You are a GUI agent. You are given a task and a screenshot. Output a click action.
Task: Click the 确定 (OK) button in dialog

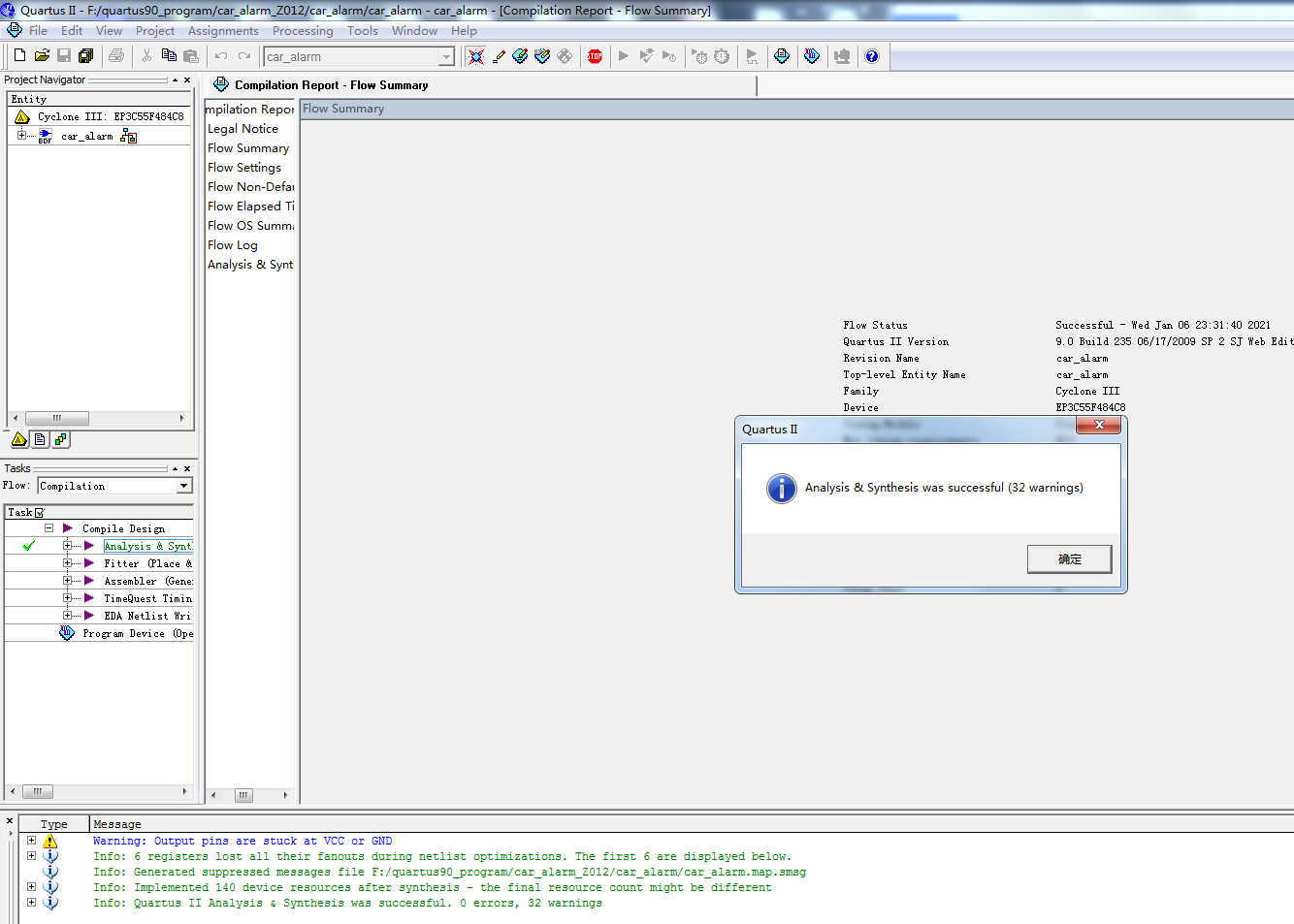click(x=1069, y=559)
